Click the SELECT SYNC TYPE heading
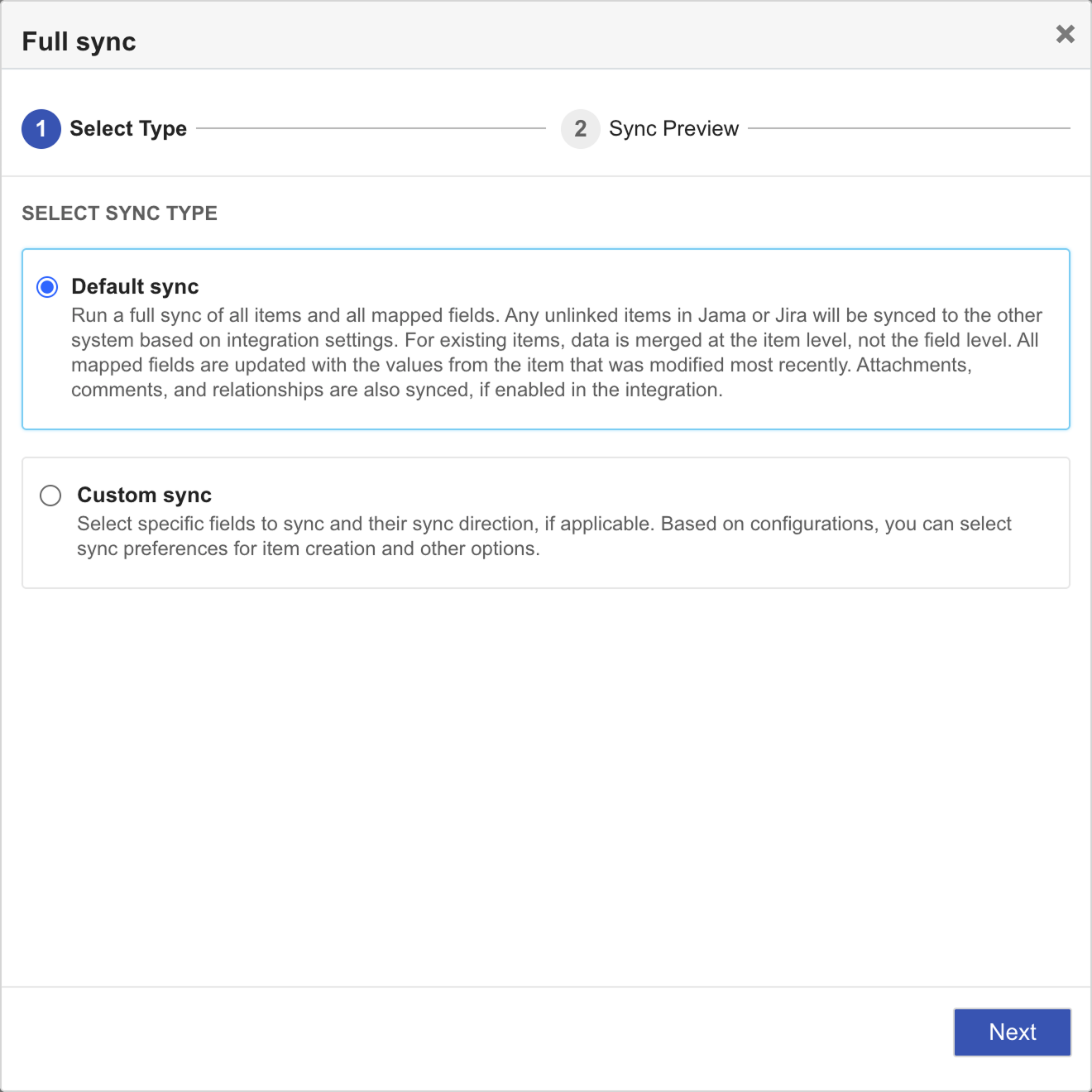 [119, 213]
